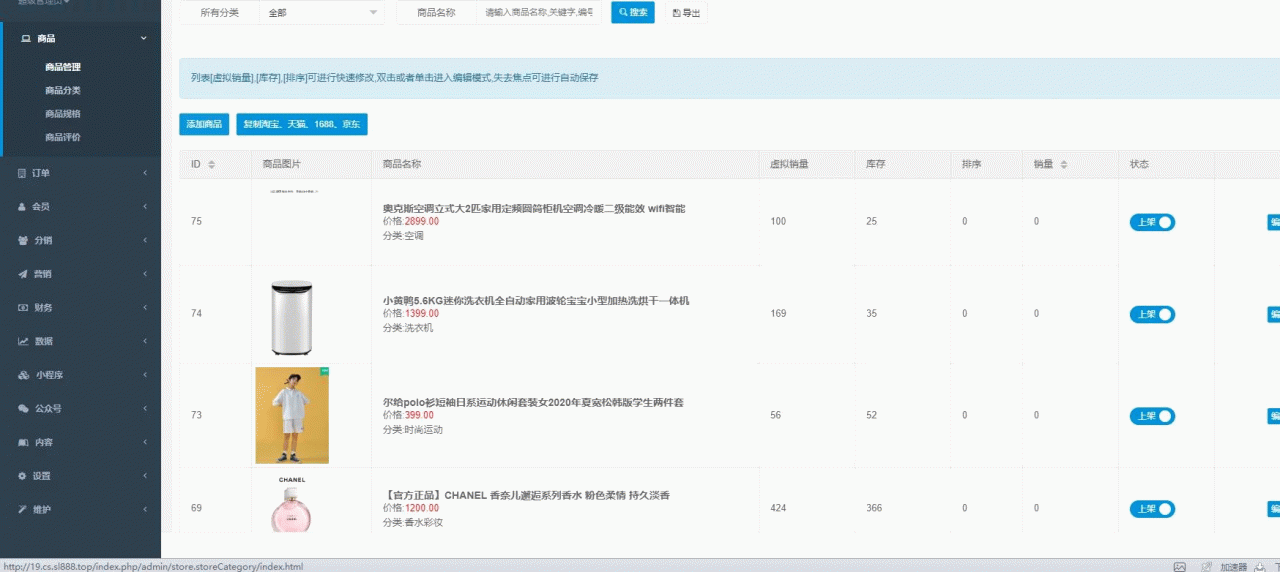The height and width of the screenshot is (572, 1280).
Task: Click the 设置 (Settings) gear icon
Action: tap(22, 476)
